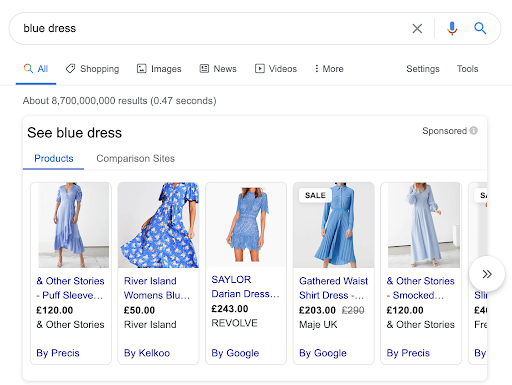Start voice search with the microphone icon
512x385 pixels.
click(452, 28)
